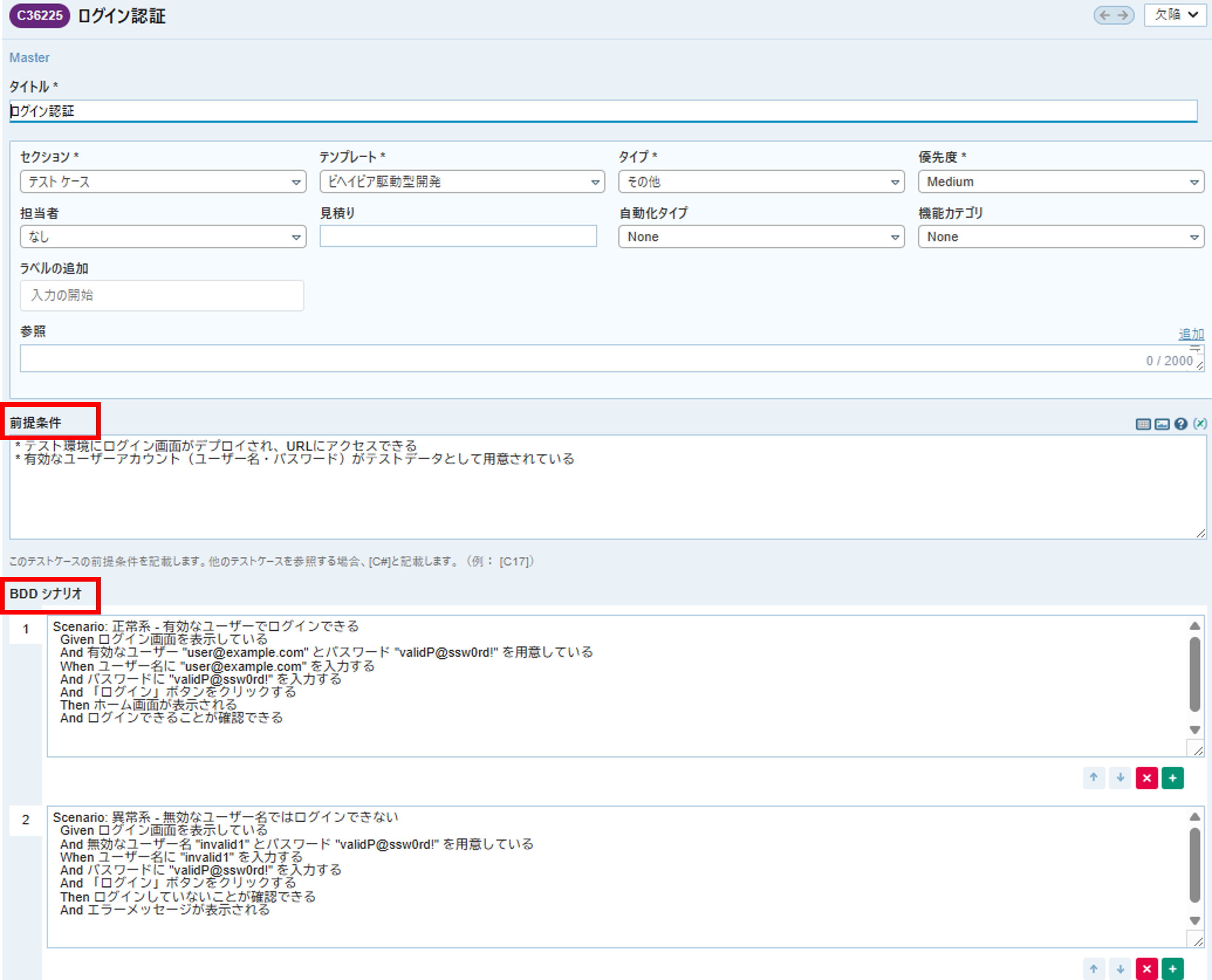The image size is (1212, 980).
Task: Click the 追加 link above 参照
Action: tap(1191, 333)
